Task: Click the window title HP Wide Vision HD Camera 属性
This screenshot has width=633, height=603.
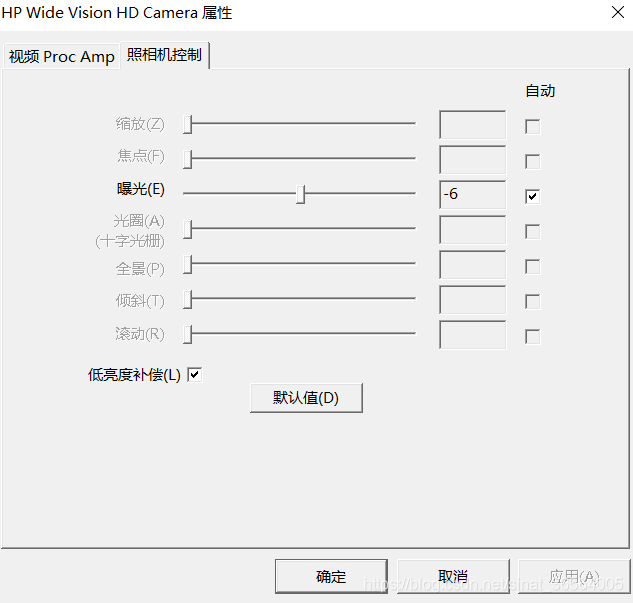Action: click(x=117, y=13)
